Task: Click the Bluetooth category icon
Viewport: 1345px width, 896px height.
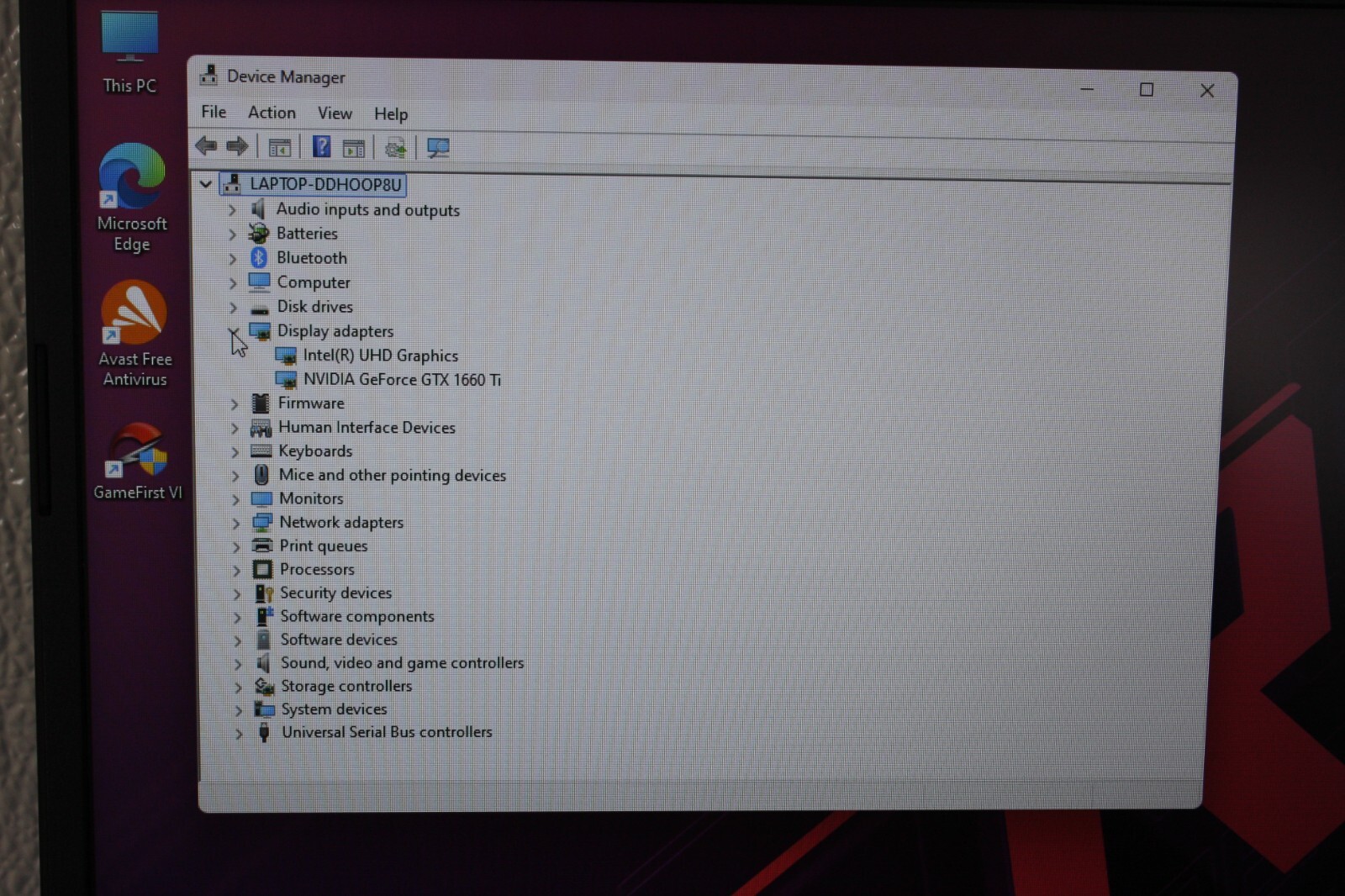Action: [x=259, y=258]
